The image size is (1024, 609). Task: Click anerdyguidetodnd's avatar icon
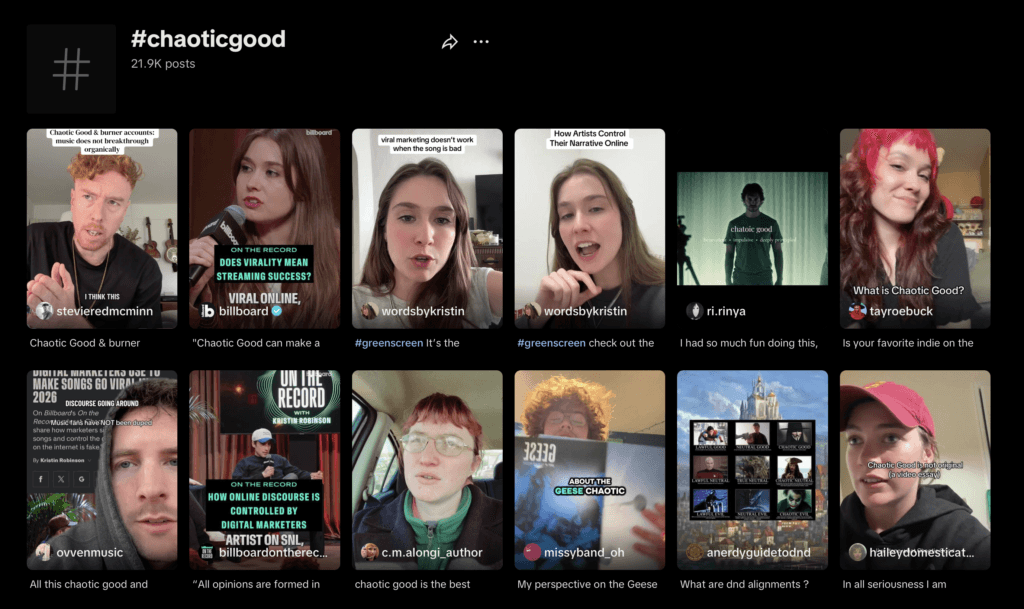[694, 552]
